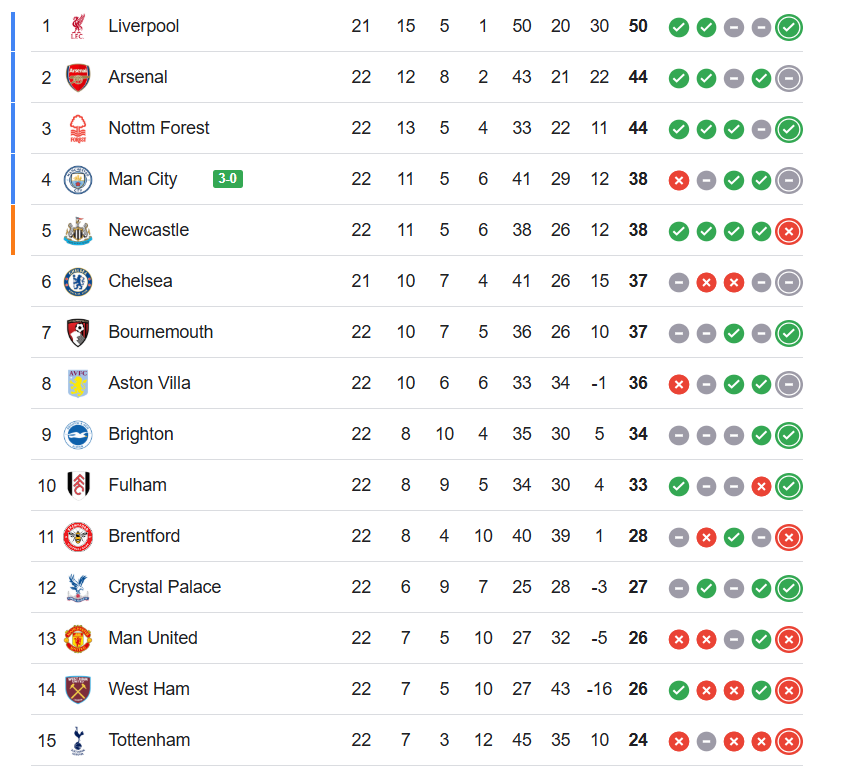The height and width of the screenshot is (771, 850).
Task: Click Man City's first red loss indicator
Action: point(679,180)
